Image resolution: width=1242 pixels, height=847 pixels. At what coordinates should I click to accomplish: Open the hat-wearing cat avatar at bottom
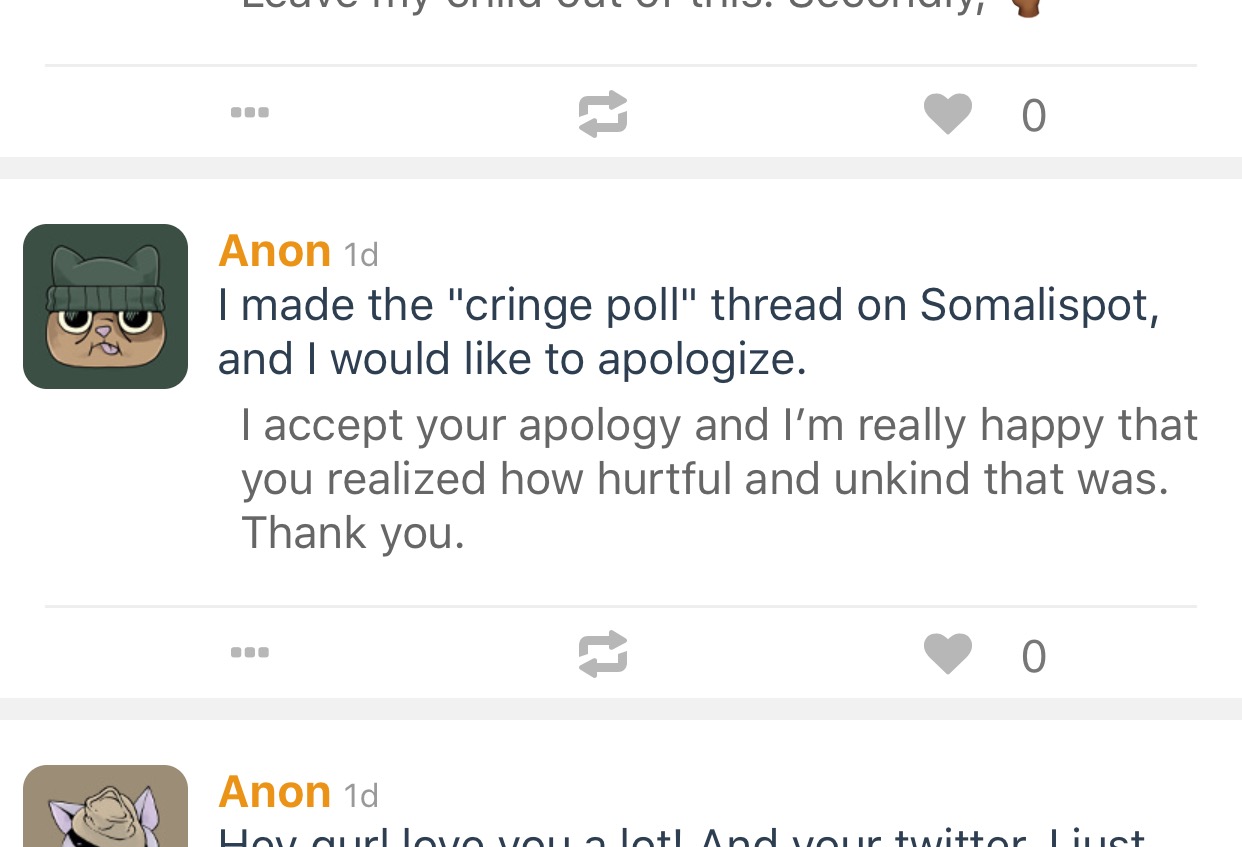[105, 806]
